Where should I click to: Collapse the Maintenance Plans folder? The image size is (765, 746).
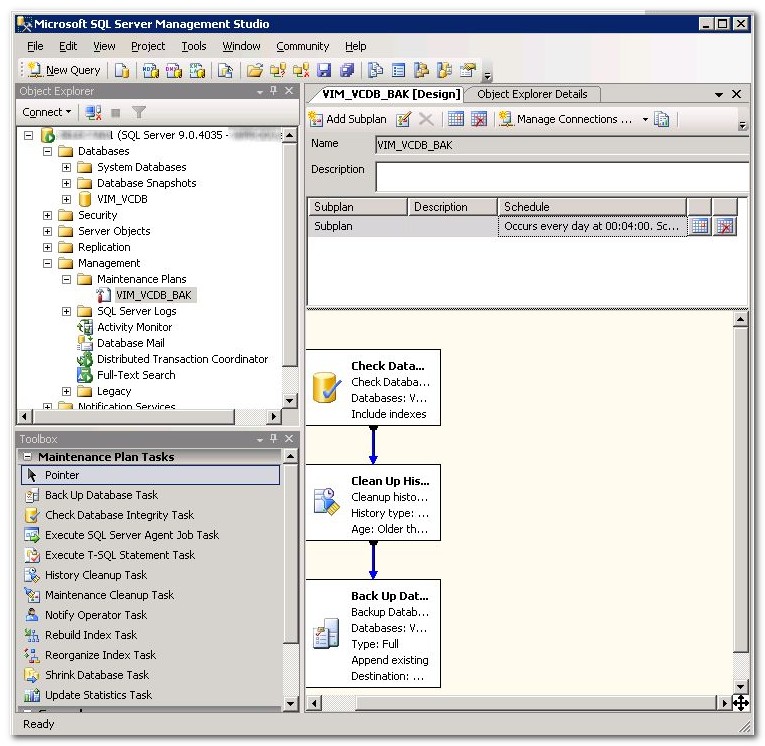[67, 279]
